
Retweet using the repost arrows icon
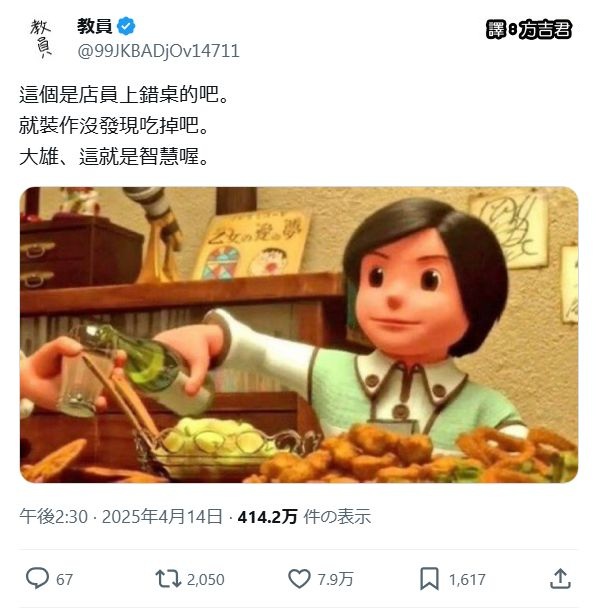pyautogui.click(x=168, y=579)
